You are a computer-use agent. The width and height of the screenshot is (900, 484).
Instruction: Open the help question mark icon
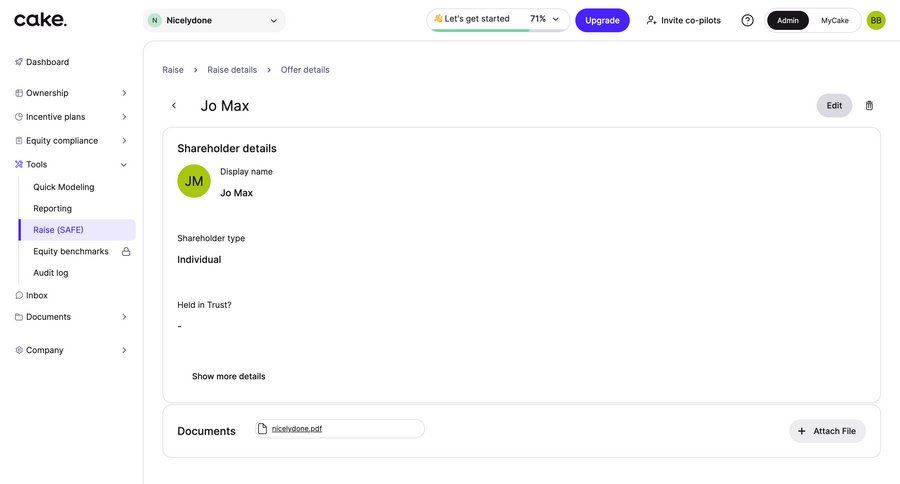(x=747, y=20)
